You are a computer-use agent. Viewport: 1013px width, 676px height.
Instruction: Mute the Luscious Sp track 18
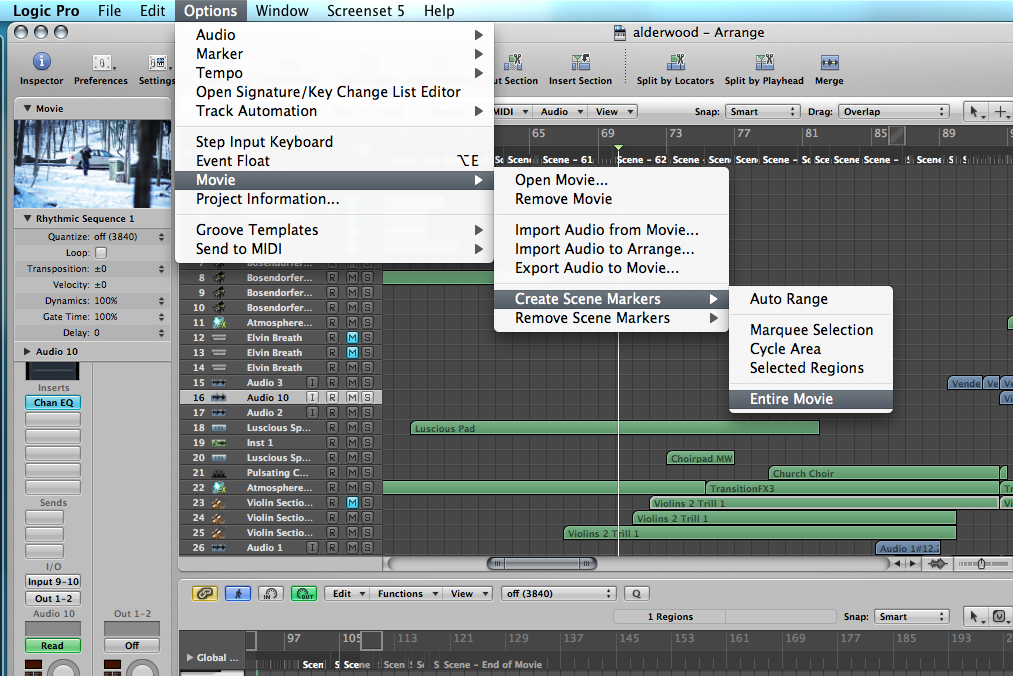[352, 428]
